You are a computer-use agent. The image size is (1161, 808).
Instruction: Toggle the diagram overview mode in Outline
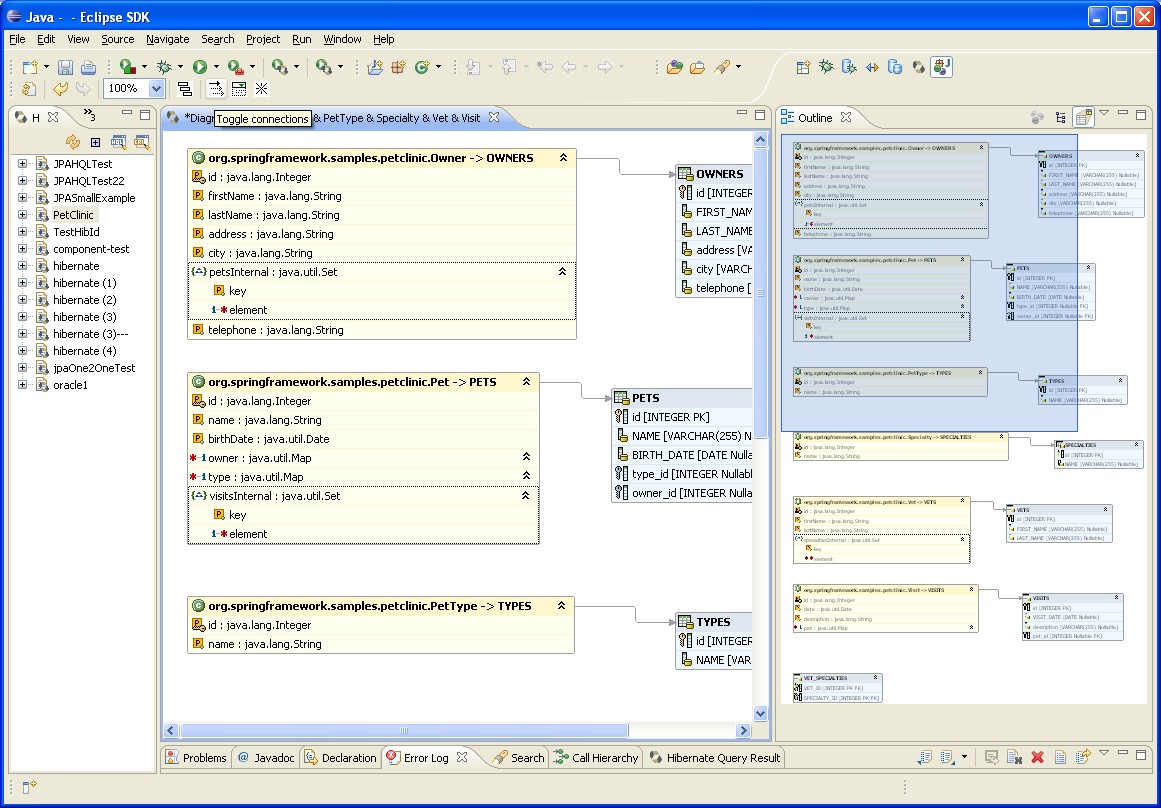pos(1083,117)
